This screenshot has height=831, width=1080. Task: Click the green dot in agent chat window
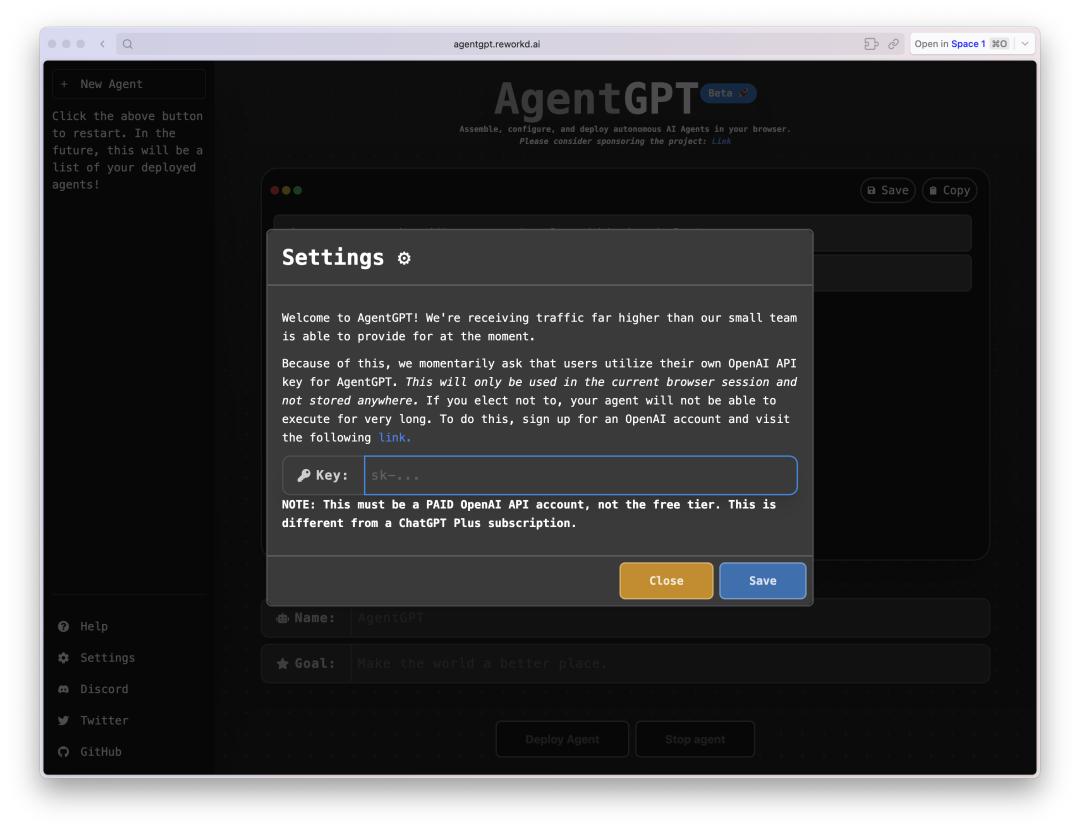[298, 190]
